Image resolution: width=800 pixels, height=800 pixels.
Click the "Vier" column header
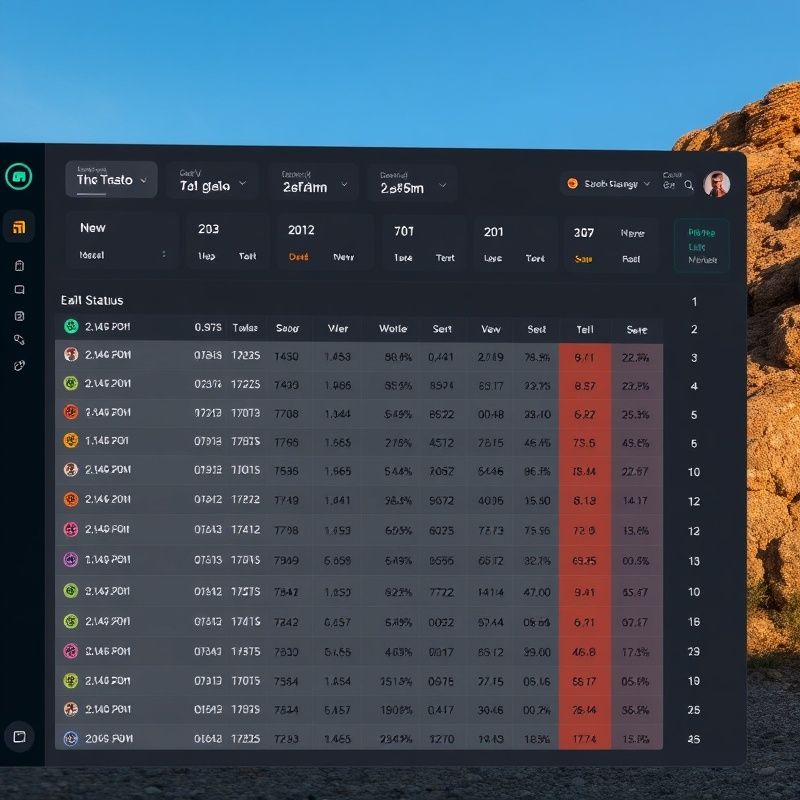tap(338, 329)
